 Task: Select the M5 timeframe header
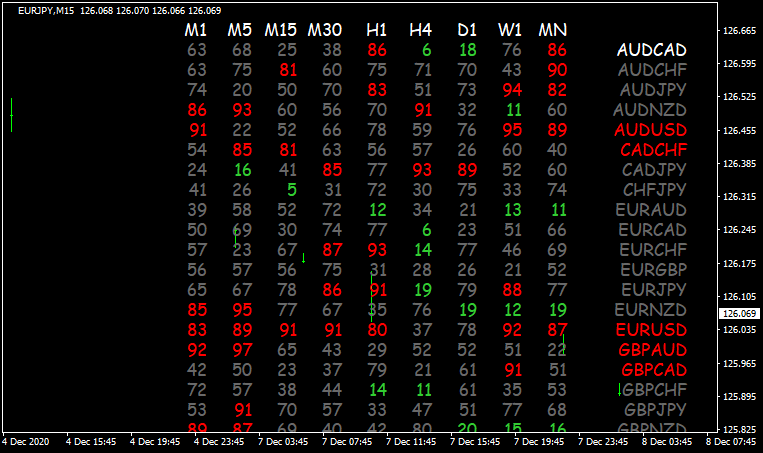pos(240,31)
